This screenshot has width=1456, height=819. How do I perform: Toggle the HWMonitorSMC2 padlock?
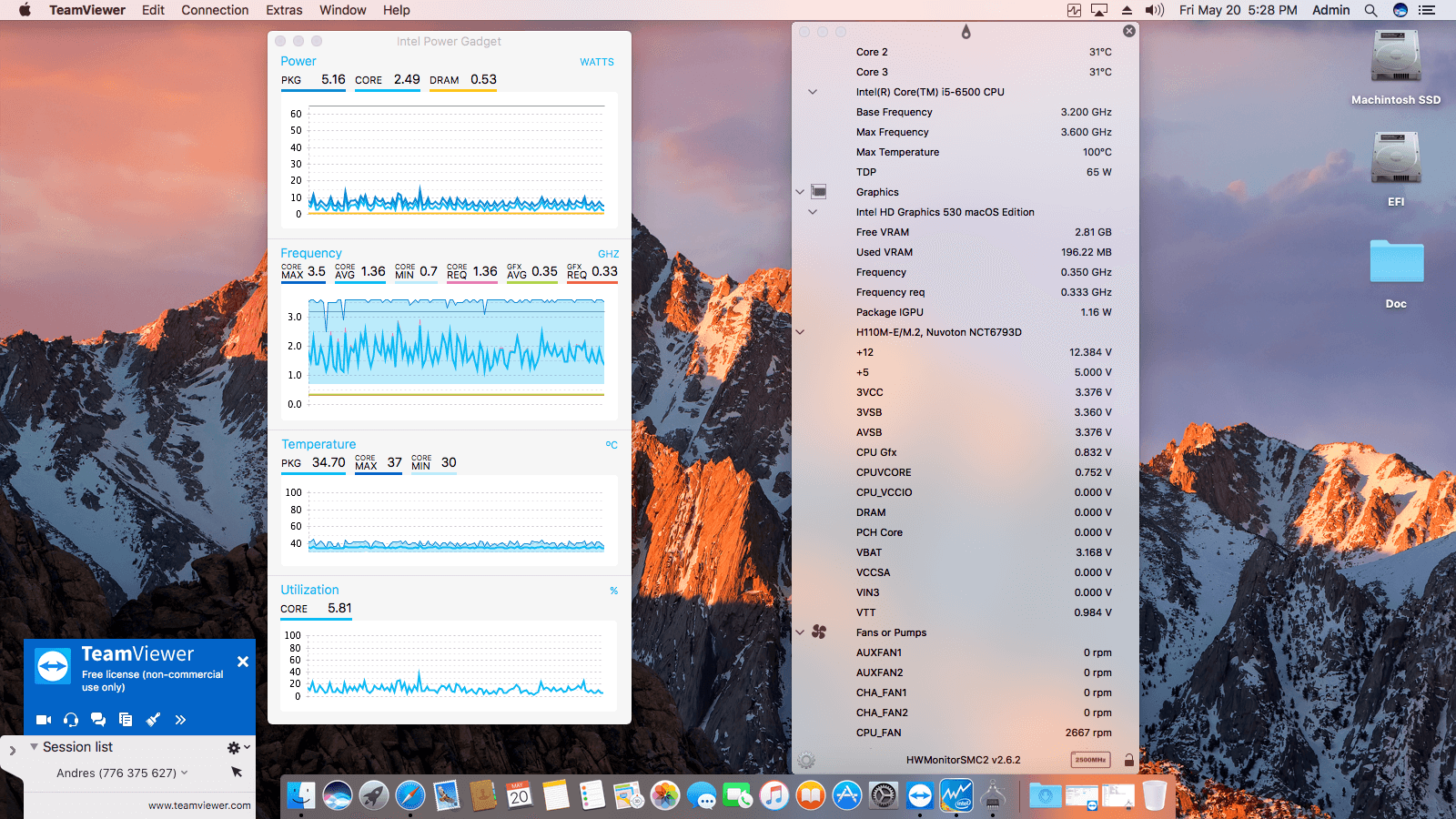point(1128,760)
